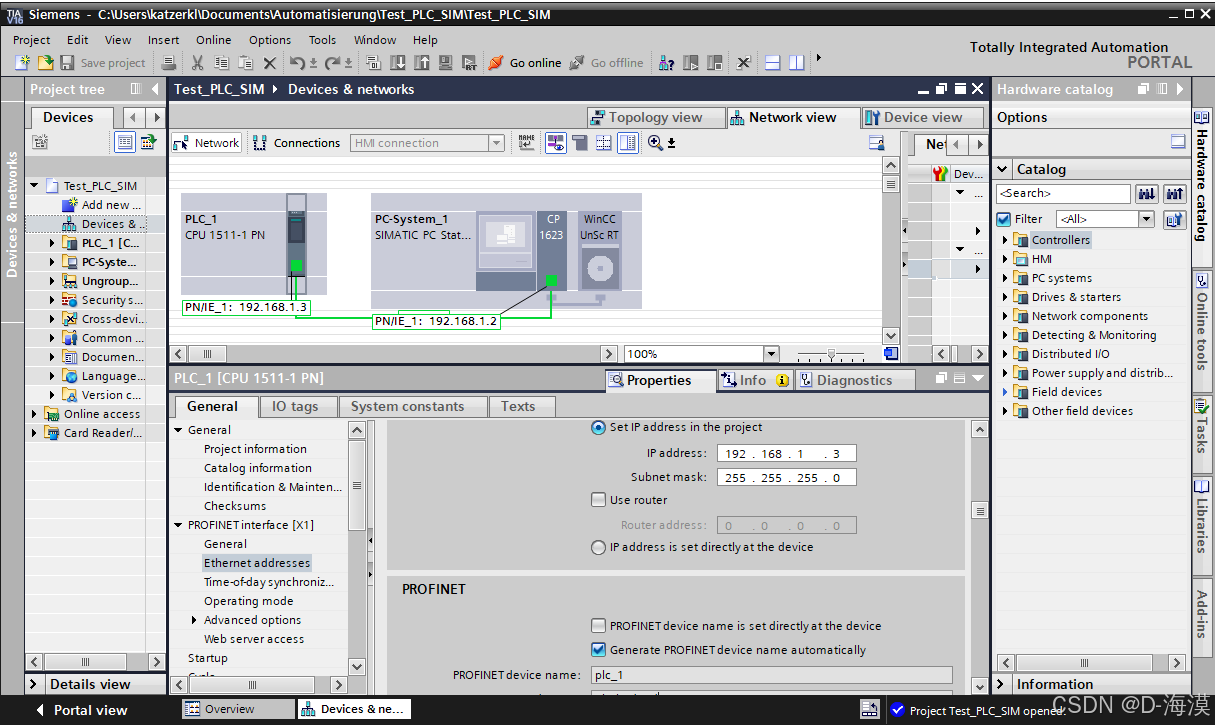Image resolution: width=1215 pixels, height=725 pixels.
Task: Click the catalog <Search> field
Action: [1063, 193]
